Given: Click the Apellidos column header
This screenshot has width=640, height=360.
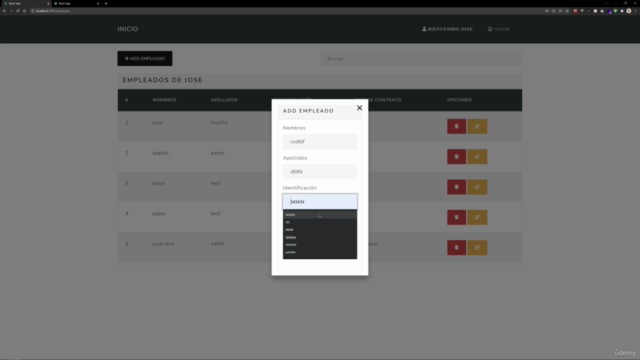Looking at the screenshot, I should [224, 100].
